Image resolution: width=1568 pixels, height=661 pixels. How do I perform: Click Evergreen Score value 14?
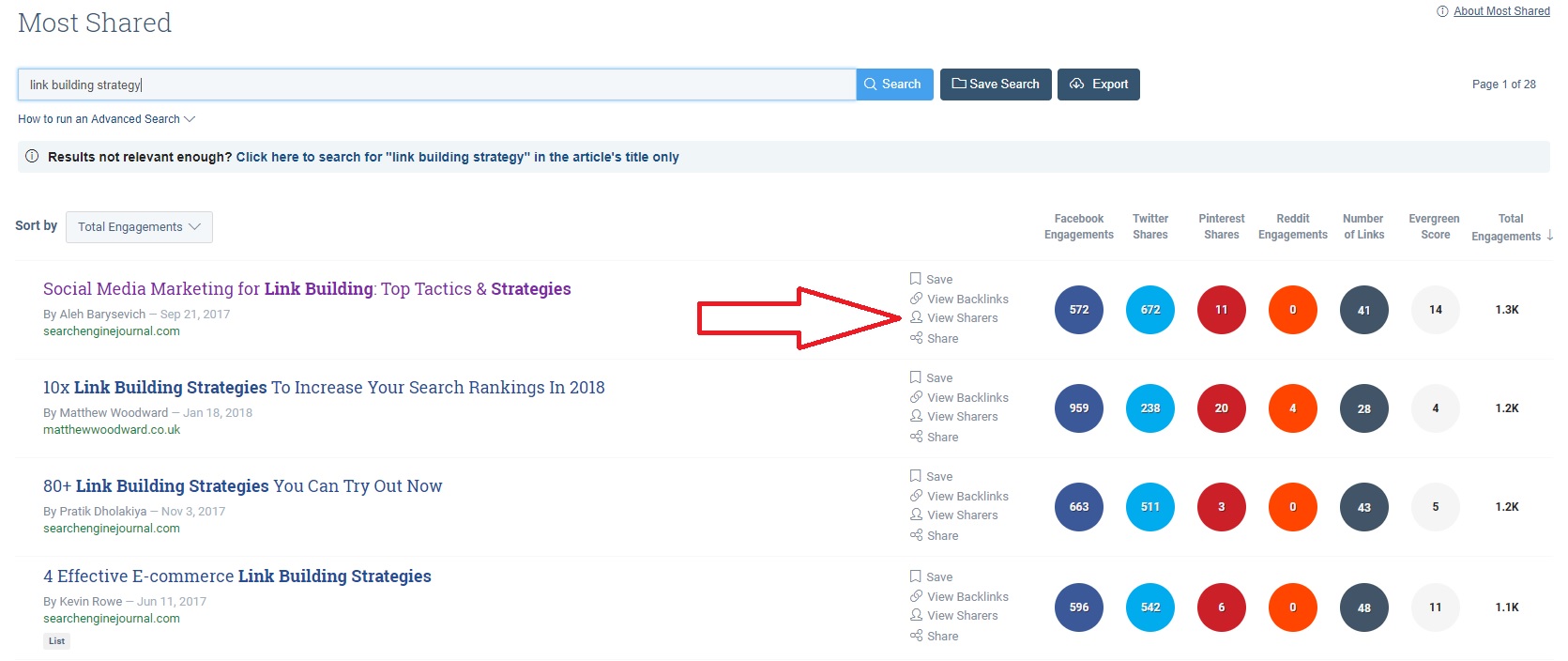(x=1436, y=310)
